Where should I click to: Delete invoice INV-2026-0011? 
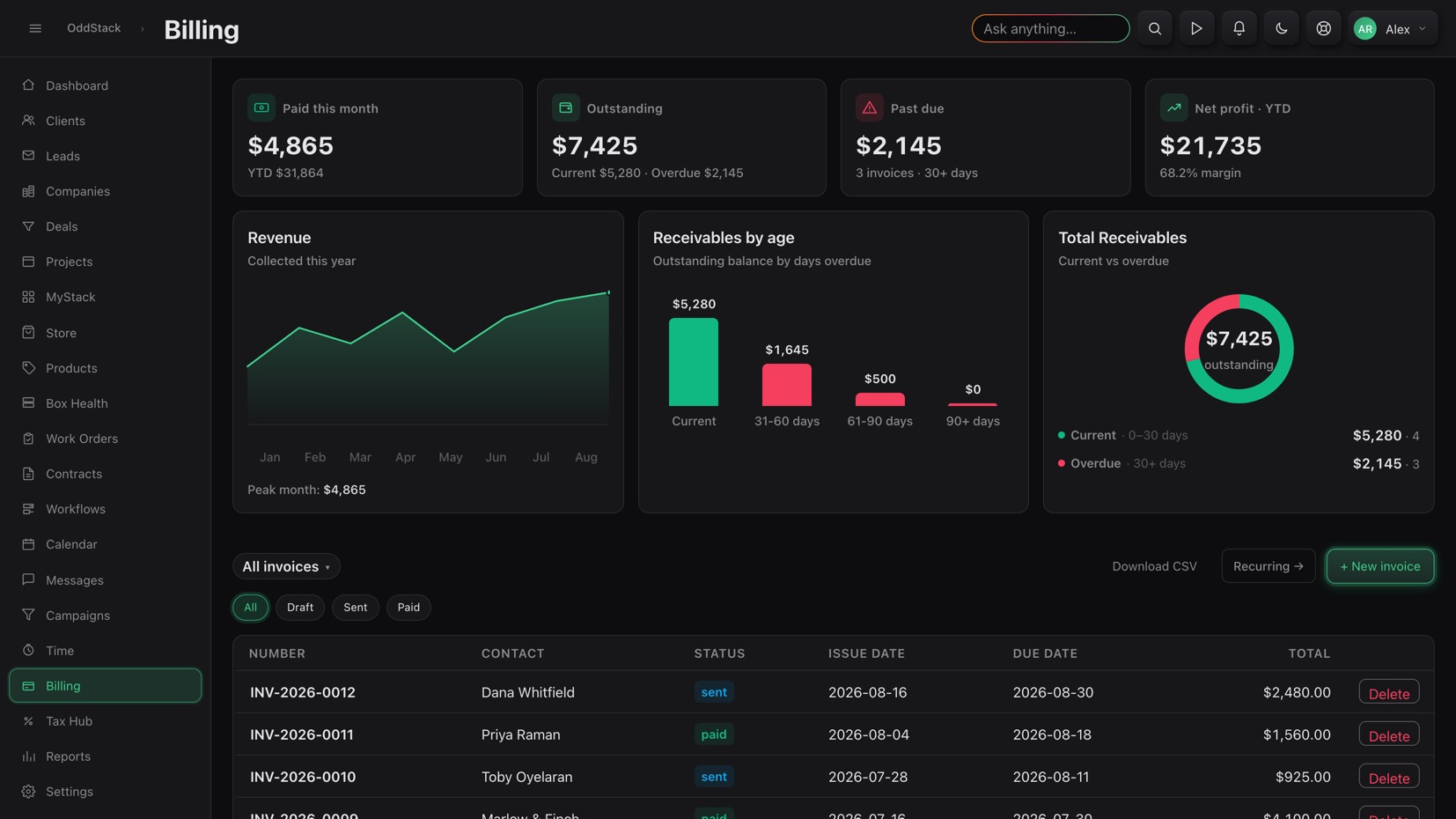point(1389,735)
